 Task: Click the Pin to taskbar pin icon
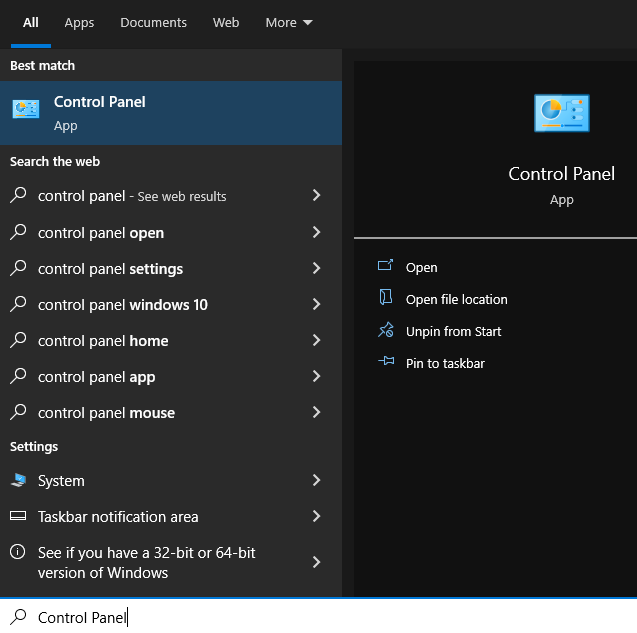tap(386, 361)
